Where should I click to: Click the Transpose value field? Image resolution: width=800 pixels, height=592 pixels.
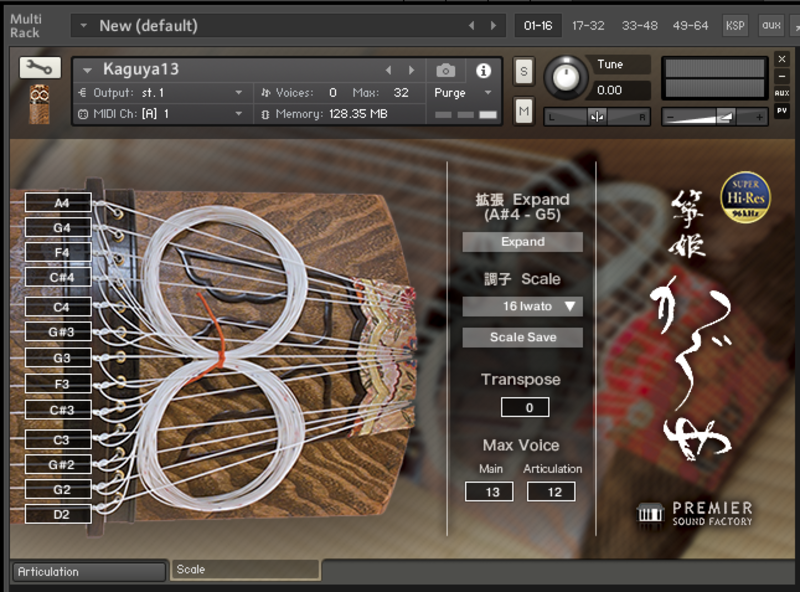coord(525,407)
